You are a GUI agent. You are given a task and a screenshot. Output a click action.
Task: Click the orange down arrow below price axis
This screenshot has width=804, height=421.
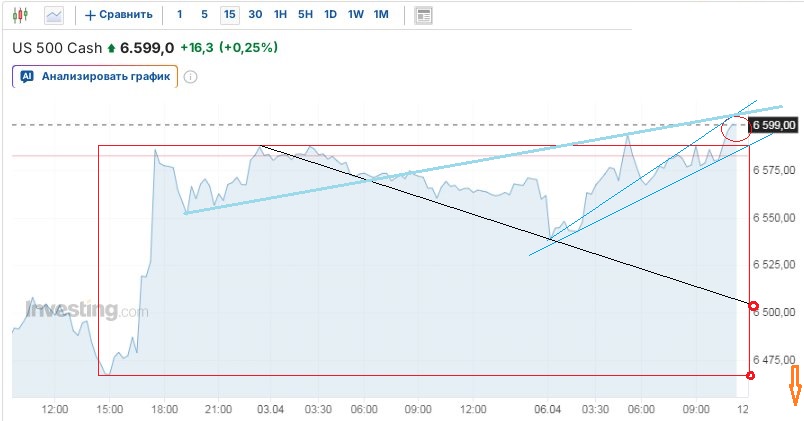click(x=795, y=385)
